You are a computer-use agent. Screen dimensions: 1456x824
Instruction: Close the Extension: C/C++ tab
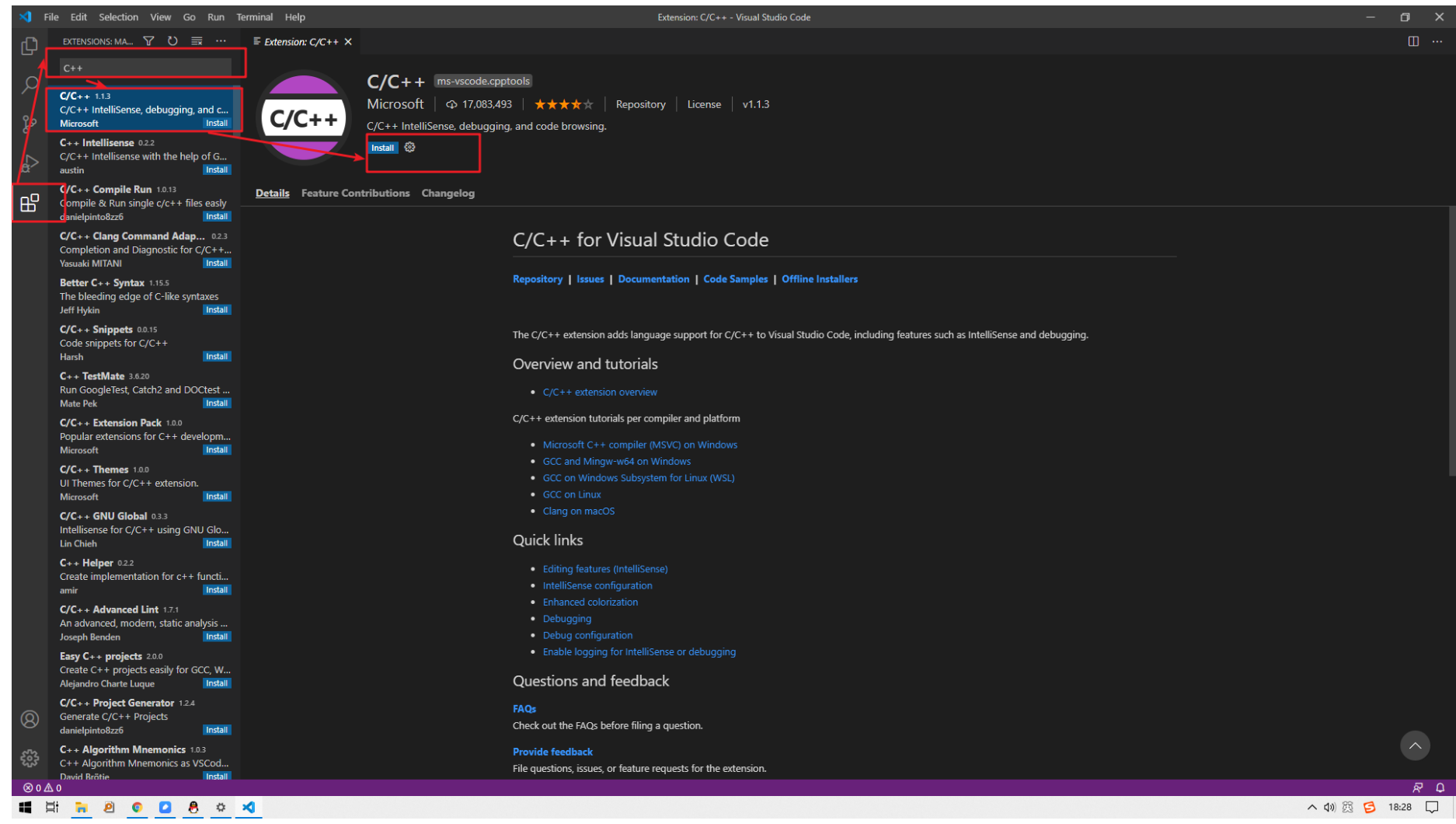[x=348, y=42]
